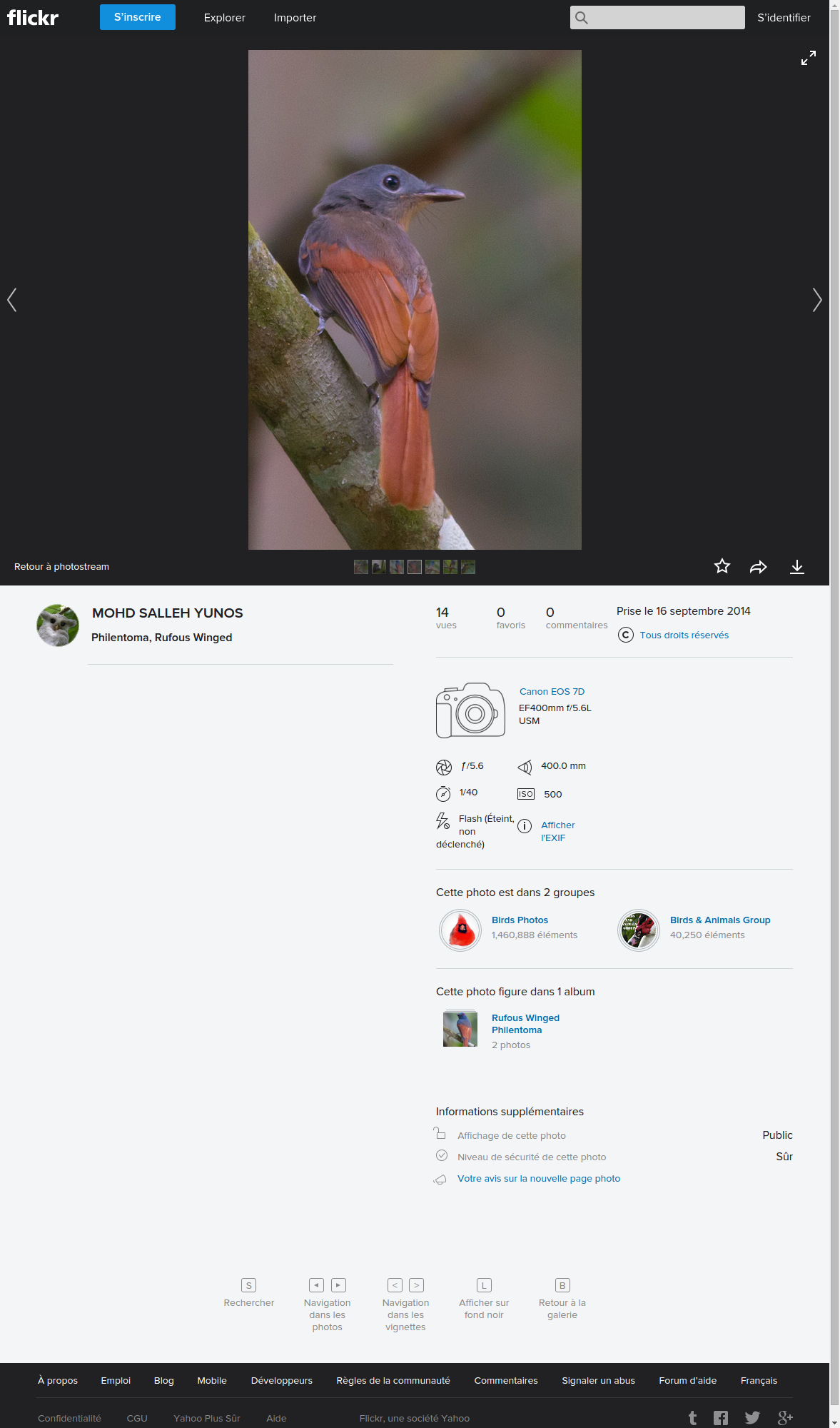Expand photo to fullscreen view
This screenshot has width=840, height=1428.
click(808, 59)
